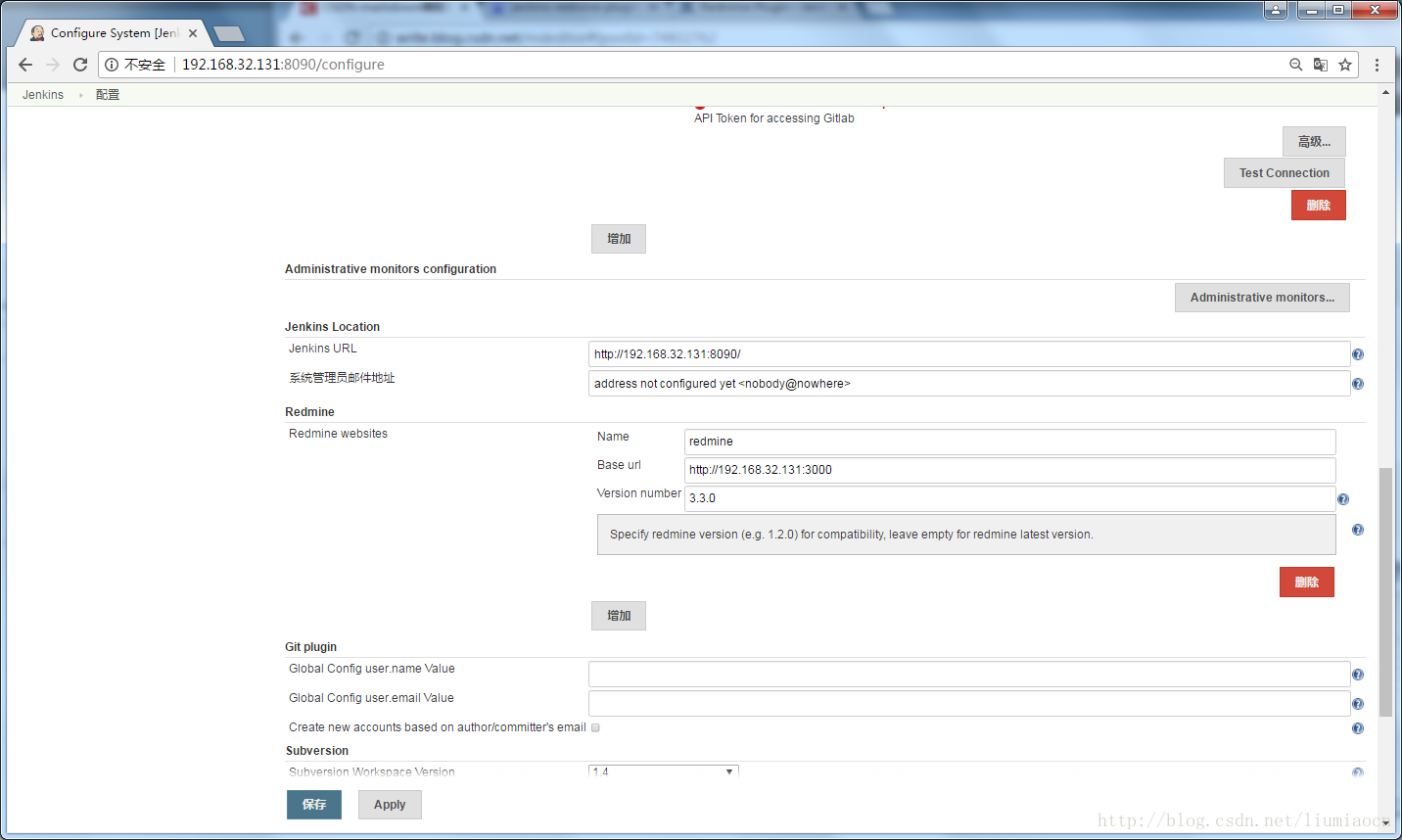Click 增加 below the Gitlab connection
The height and width of the screenshot is (840, 1402).
pos(619,239)
